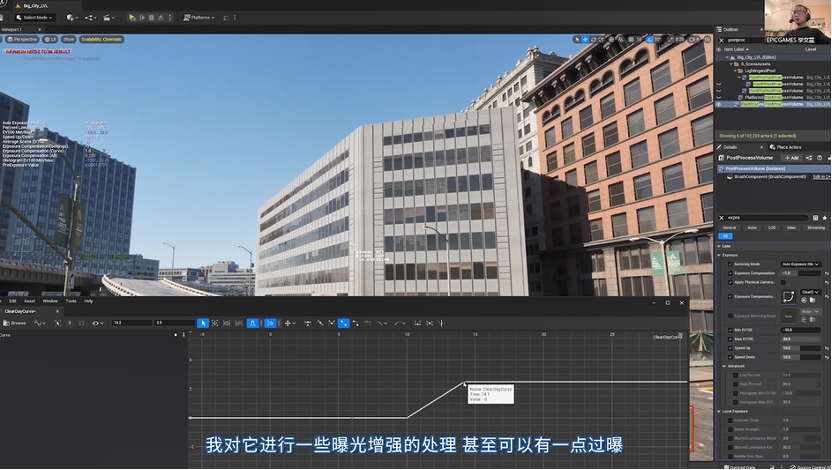
Task: Toggle the Speed Up override checkbox
Action: pos(730,348)
